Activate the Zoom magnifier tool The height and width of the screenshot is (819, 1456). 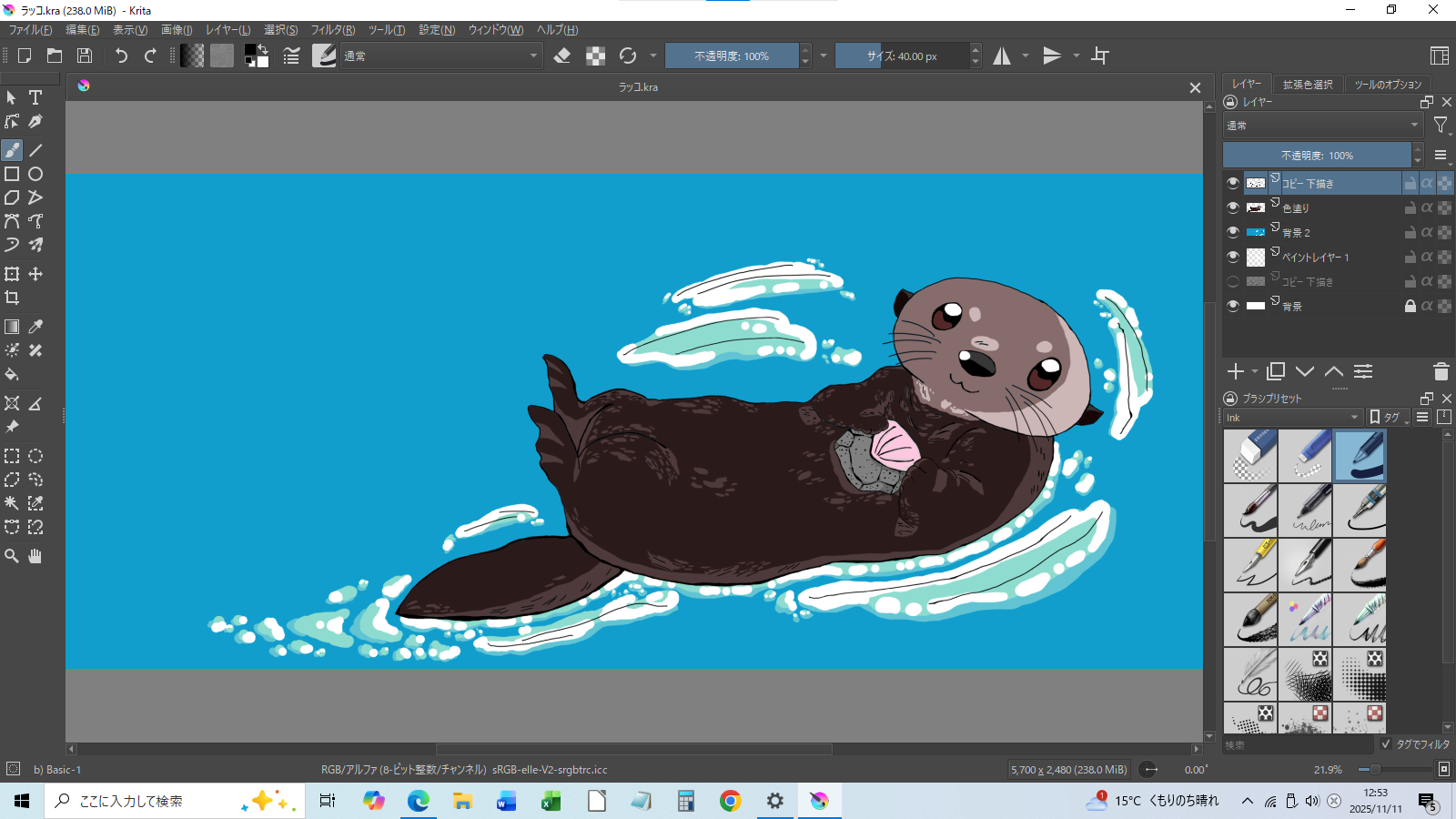point(12,556)
